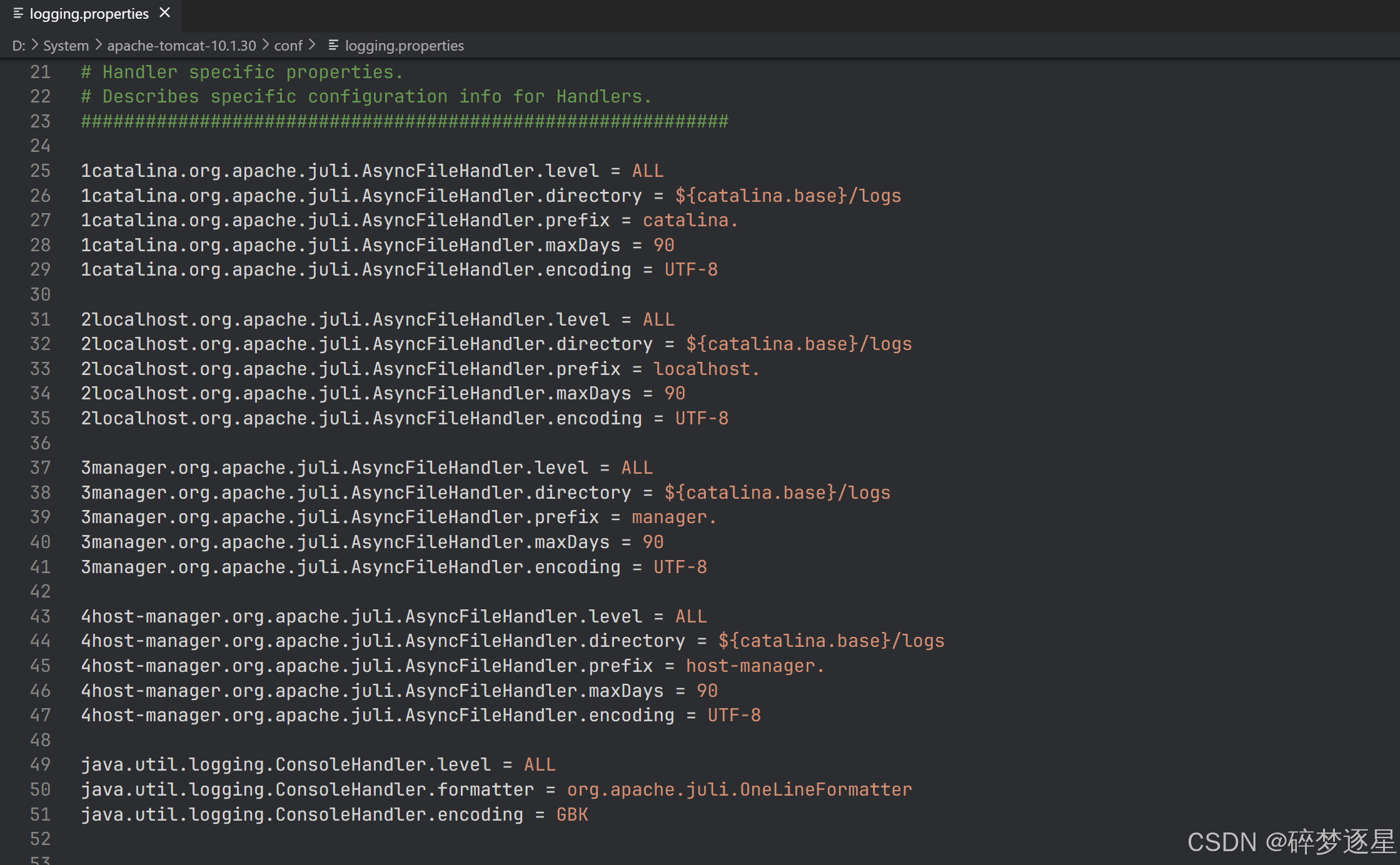Screen dimensions: 1400x865
Task: Close the logging.properties editor tab
Action: pos(165,13)
